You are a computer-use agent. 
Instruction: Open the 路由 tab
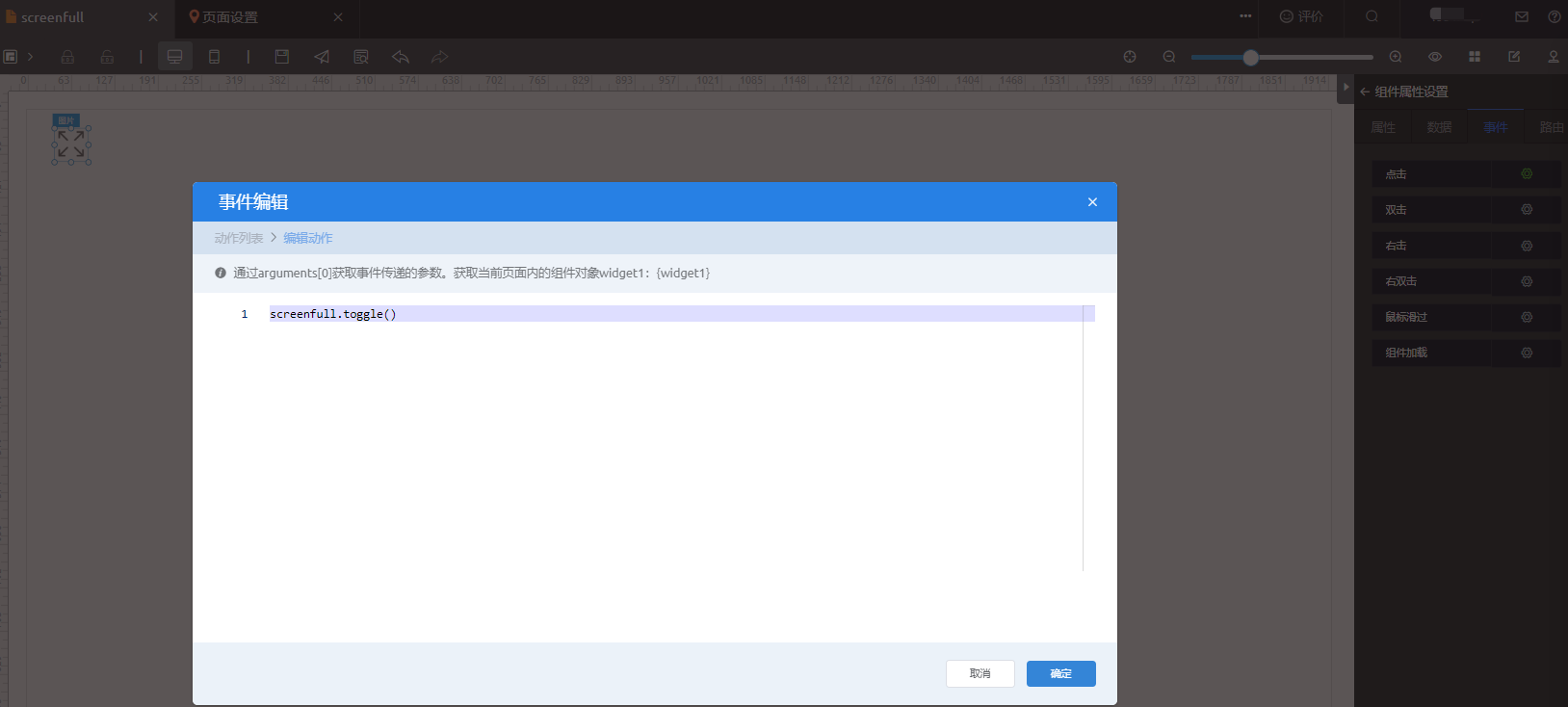1552,127
